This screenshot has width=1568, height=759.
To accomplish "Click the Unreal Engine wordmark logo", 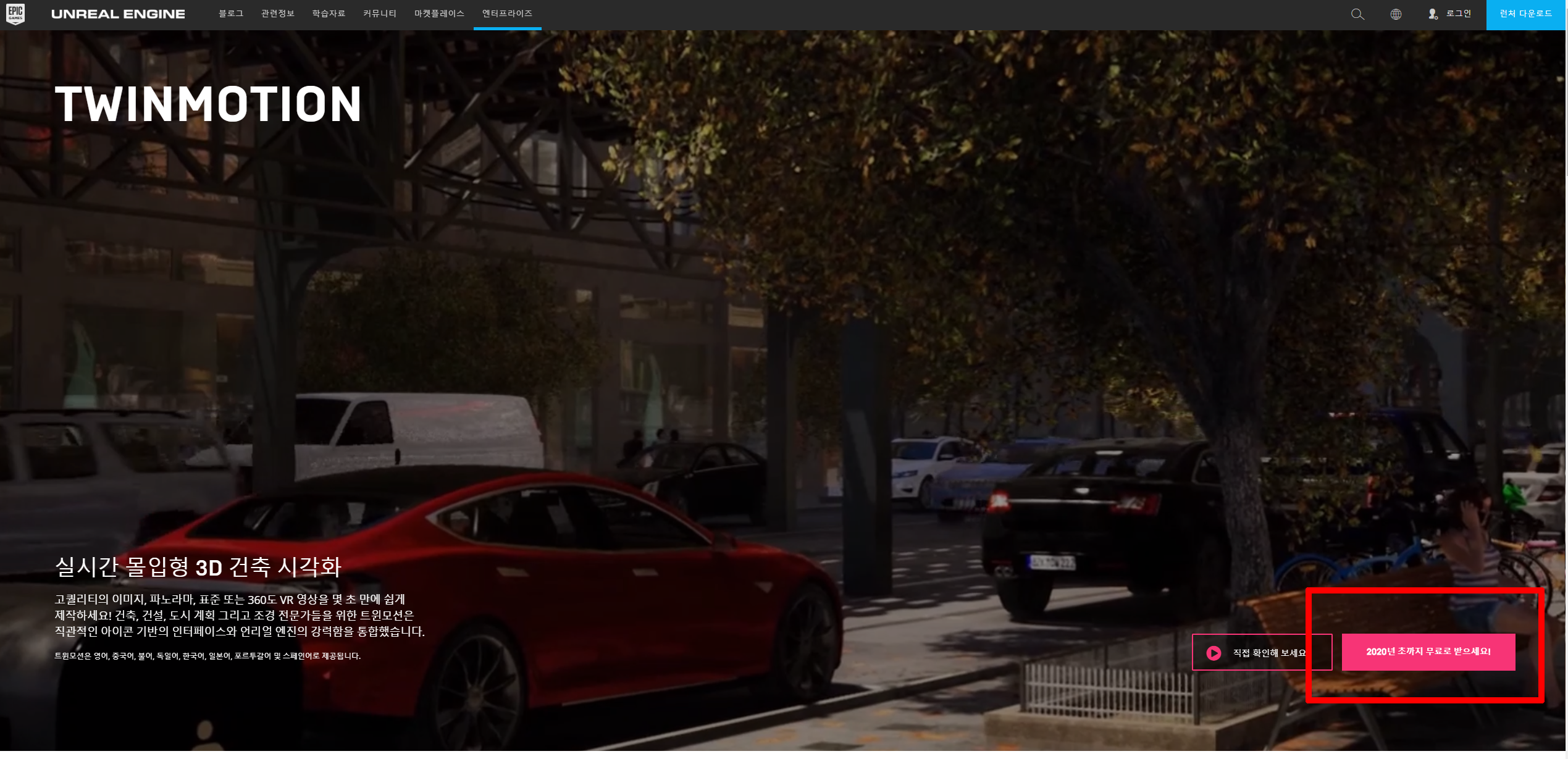I will (x=118, y=14).
